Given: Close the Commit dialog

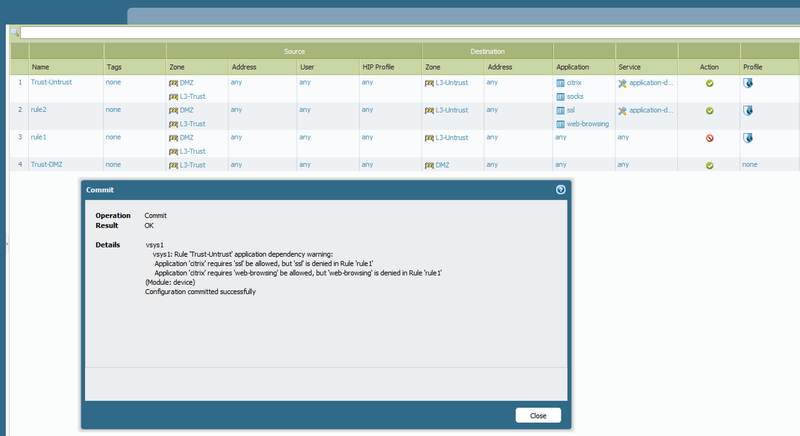Looking at the screenshot, I should point(538,416).
